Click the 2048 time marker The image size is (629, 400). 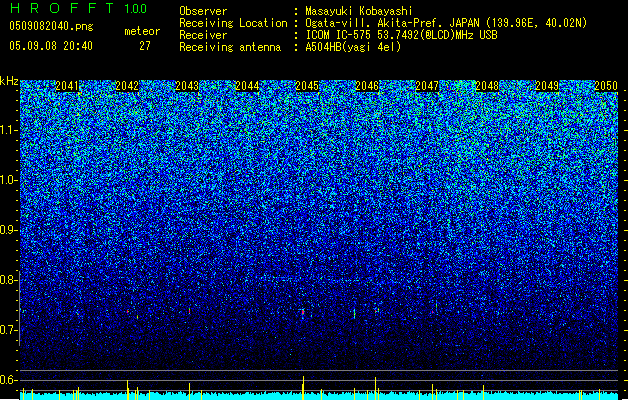click(x=487, y=86)
